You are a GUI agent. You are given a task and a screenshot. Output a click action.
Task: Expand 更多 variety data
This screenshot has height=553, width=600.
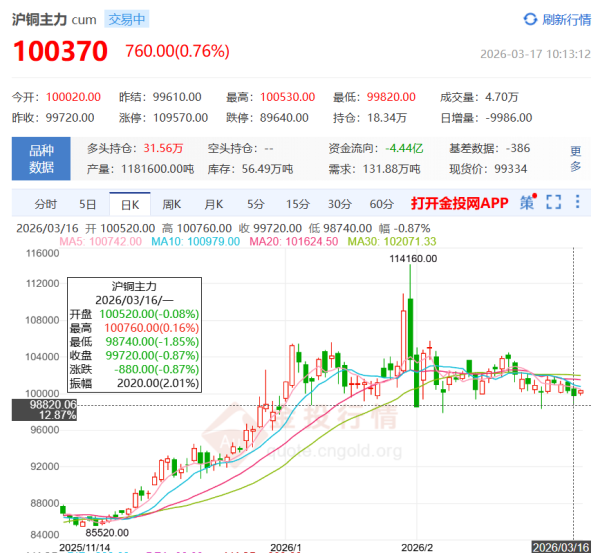point(576,159)
